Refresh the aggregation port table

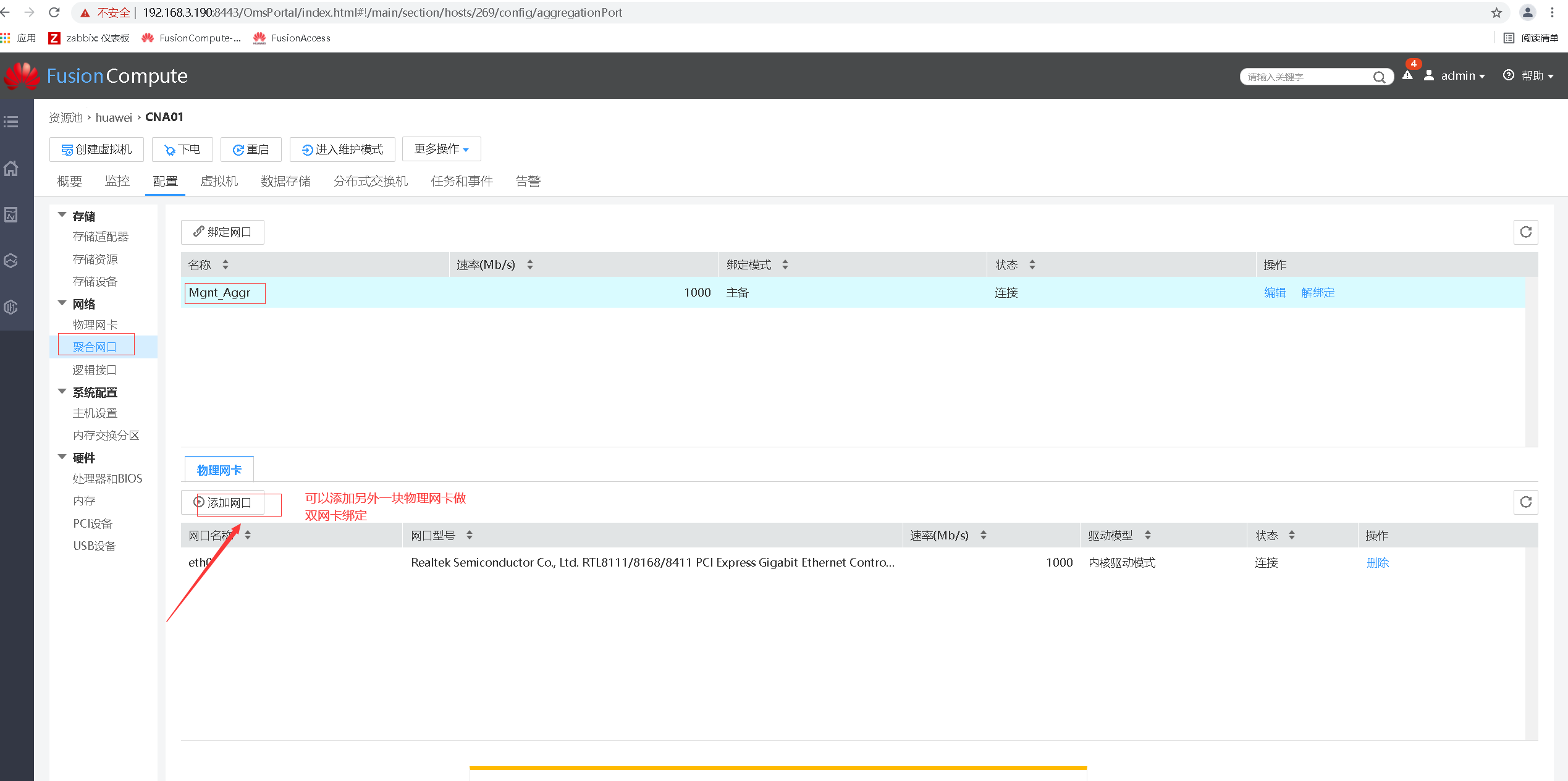(1525, 232)
